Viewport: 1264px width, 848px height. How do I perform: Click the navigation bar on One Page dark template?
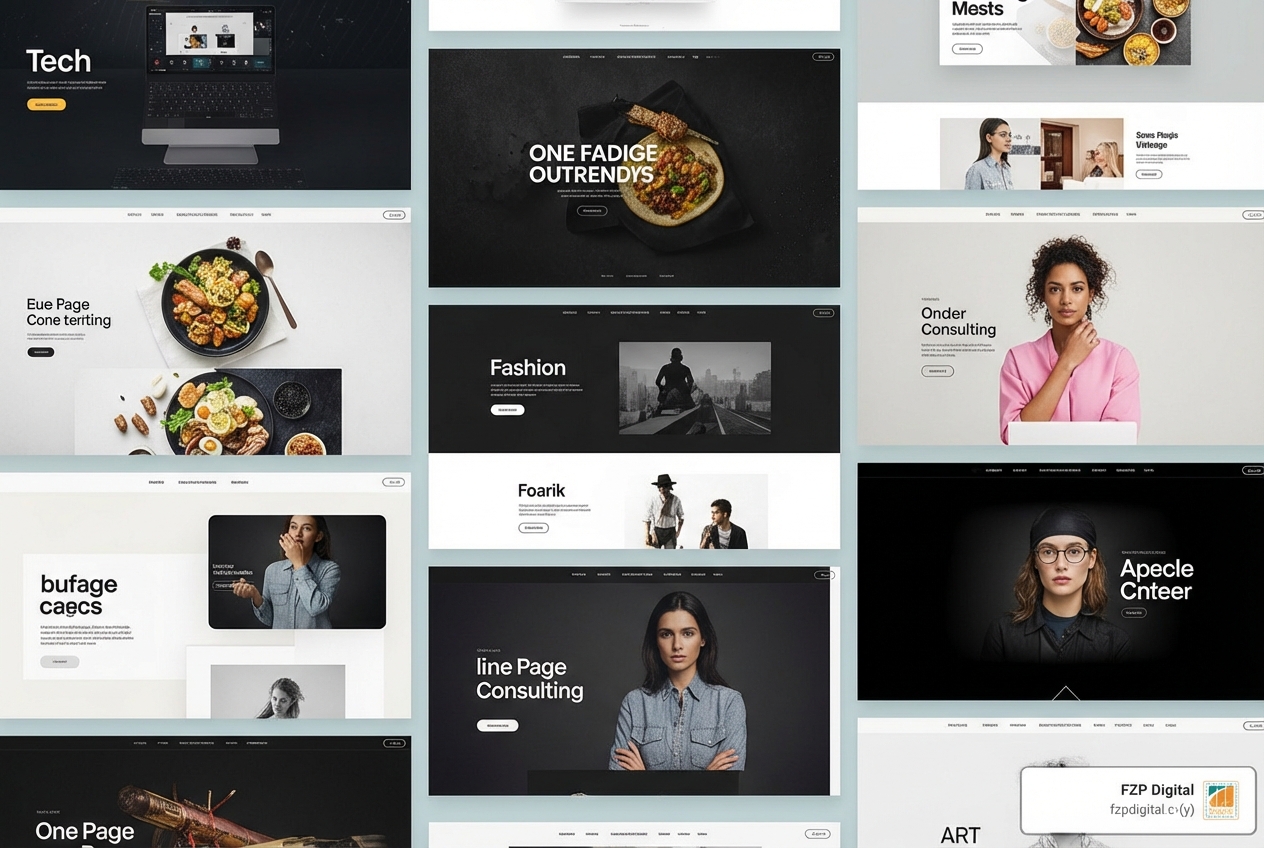coord(200,741)
